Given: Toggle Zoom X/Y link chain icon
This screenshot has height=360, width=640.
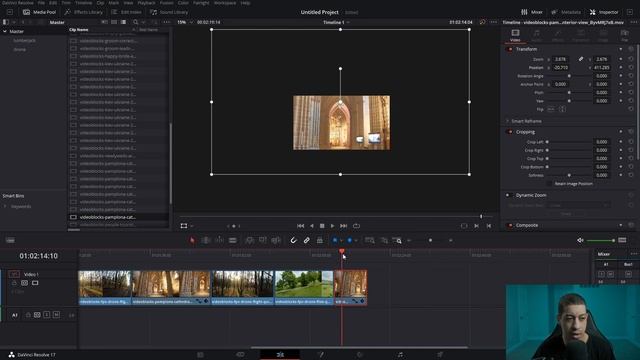Looking at the screenshot, I should 581,59.
